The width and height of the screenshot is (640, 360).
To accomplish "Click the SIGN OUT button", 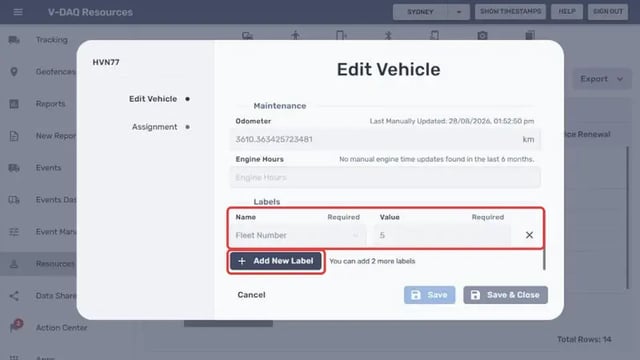I will [608, 12].
